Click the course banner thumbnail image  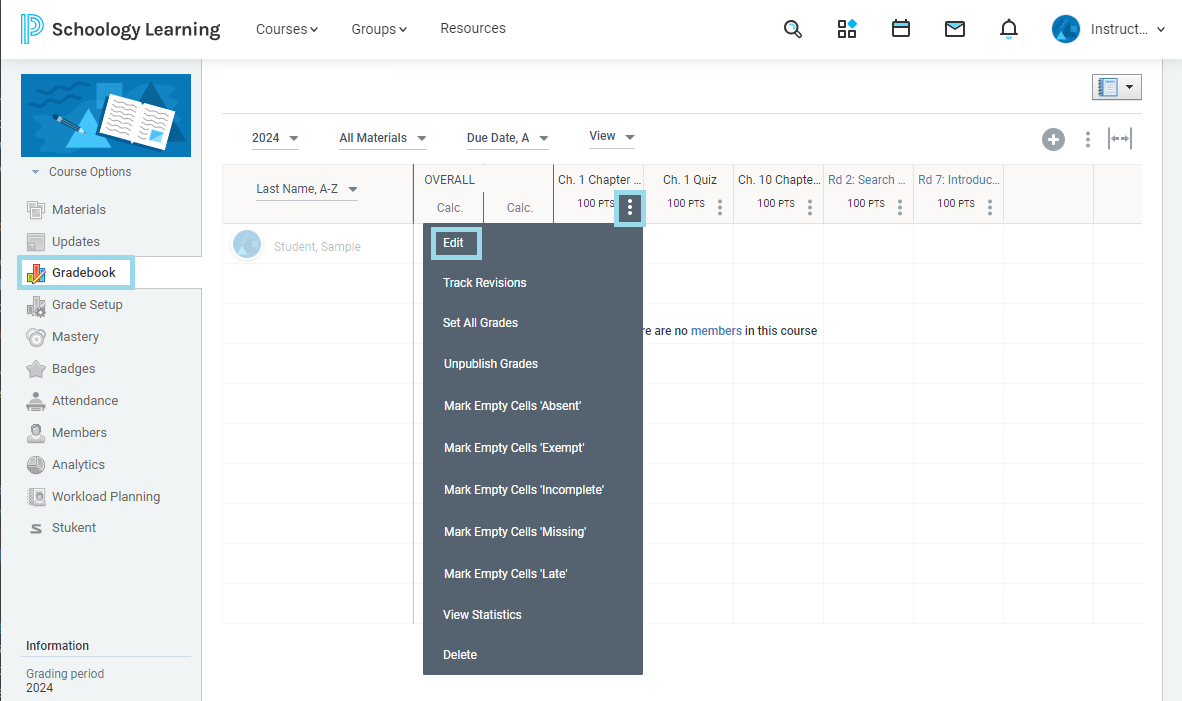coord(106,115)
